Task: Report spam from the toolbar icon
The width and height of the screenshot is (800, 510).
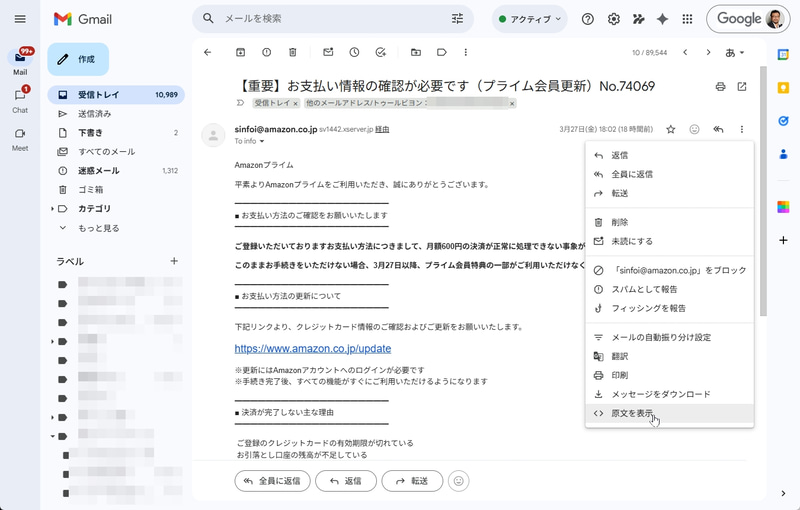Action: [x=266, y=52]
